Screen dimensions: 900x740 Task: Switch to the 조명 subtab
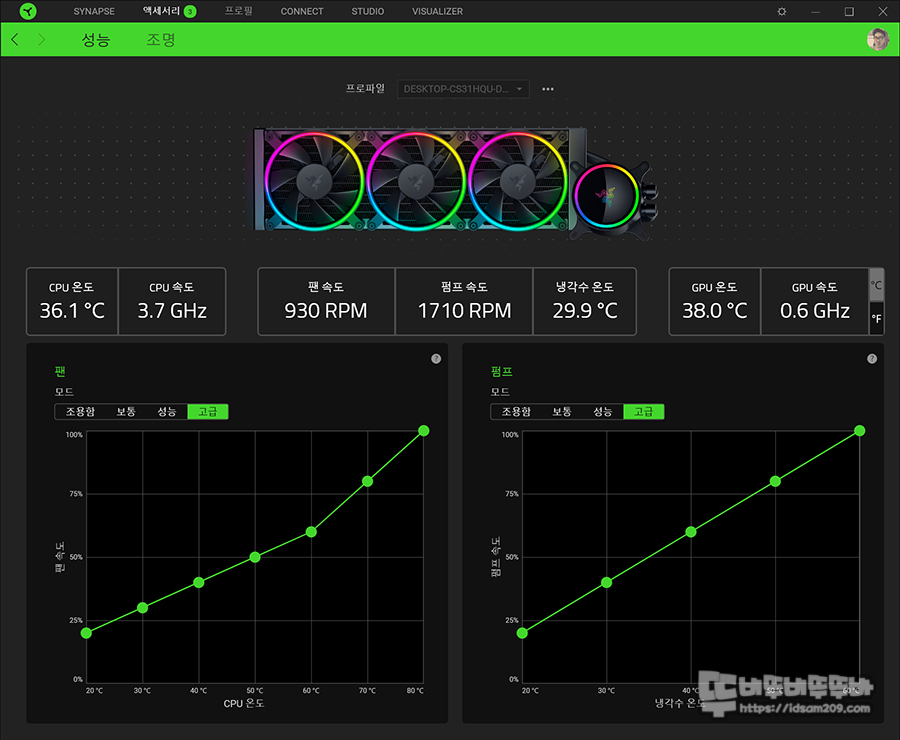(161, 40)
